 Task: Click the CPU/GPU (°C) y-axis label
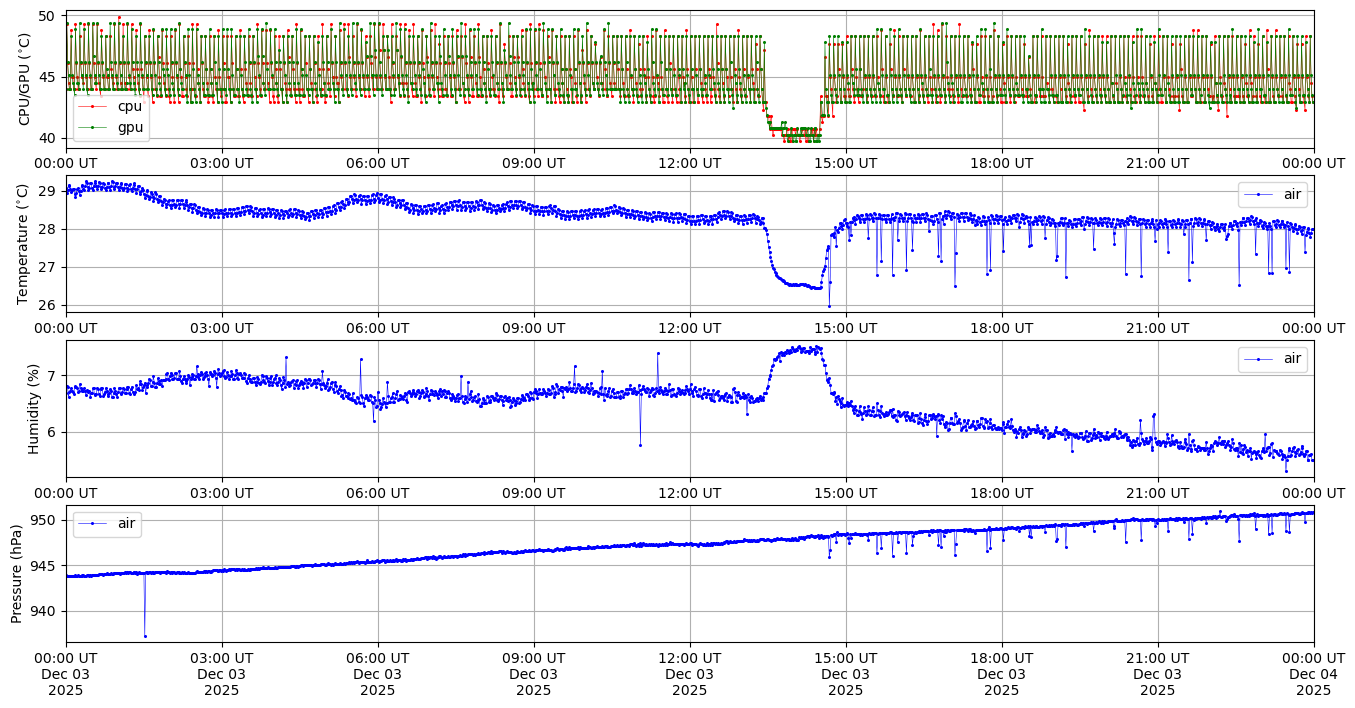click(x=24, y=80)
